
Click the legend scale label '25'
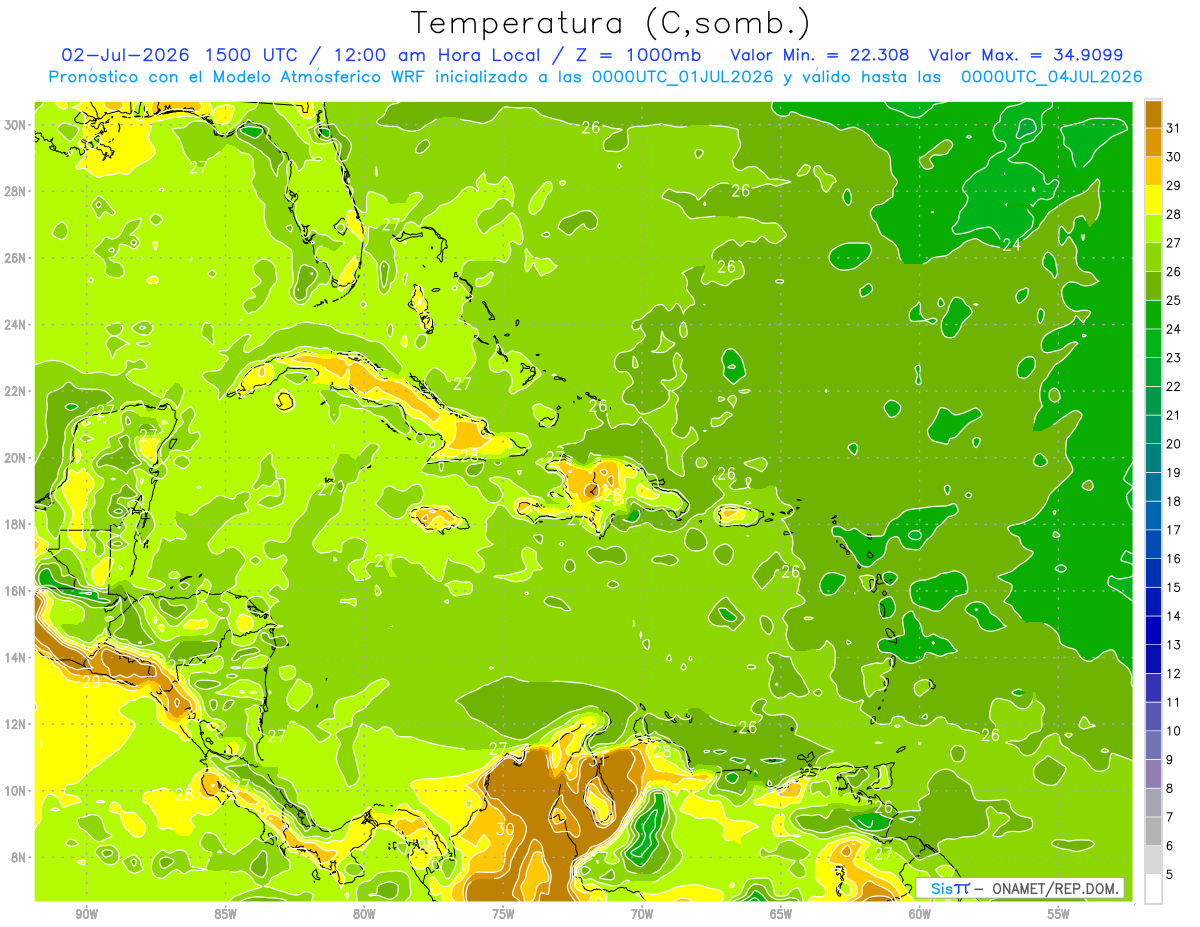1174,300
